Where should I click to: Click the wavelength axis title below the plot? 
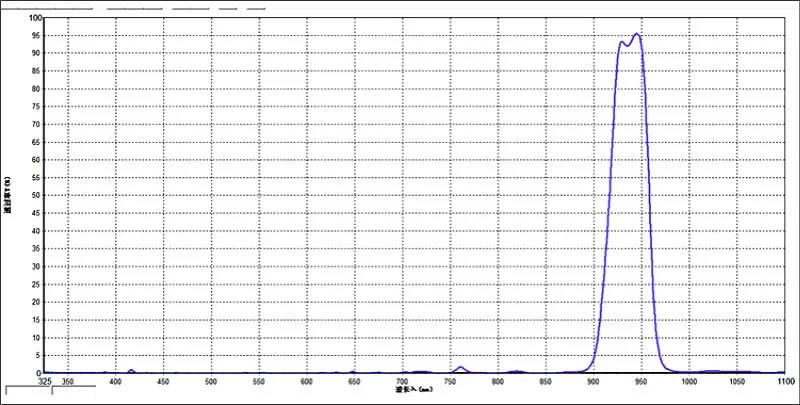(414, 389)
